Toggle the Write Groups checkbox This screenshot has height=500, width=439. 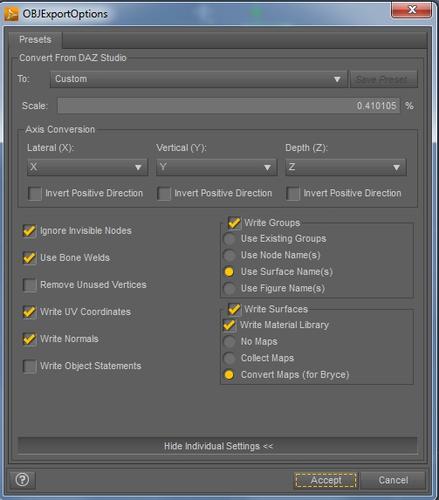point(234,223)
